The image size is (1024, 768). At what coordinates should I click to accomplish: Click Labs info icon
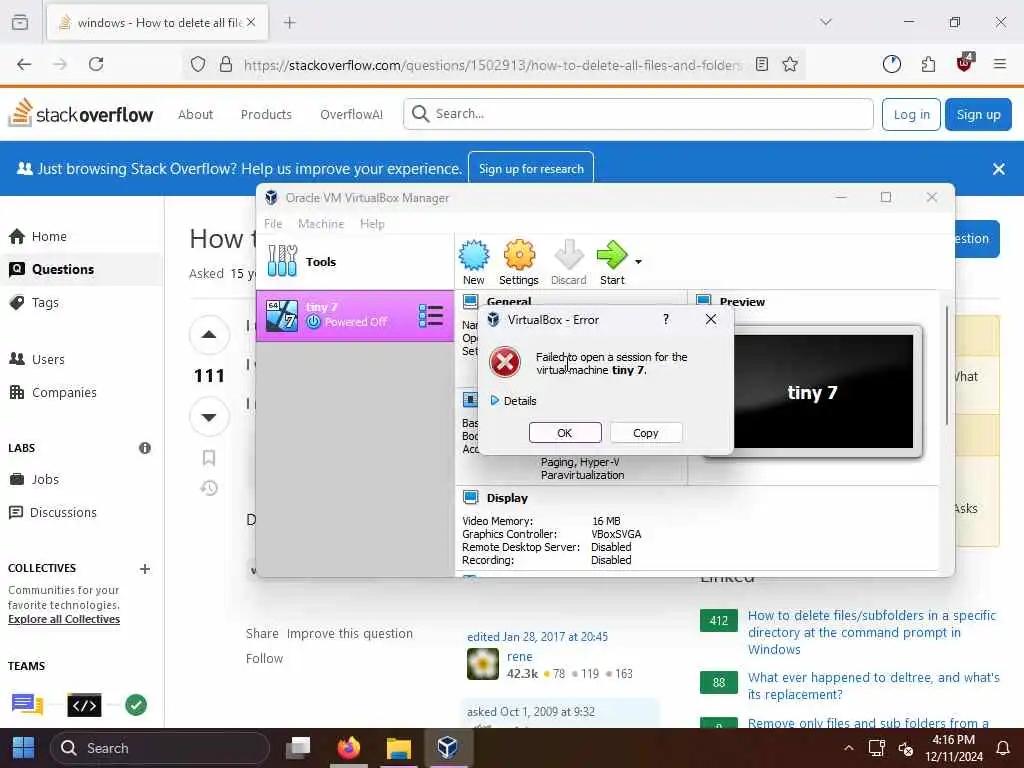145,448
